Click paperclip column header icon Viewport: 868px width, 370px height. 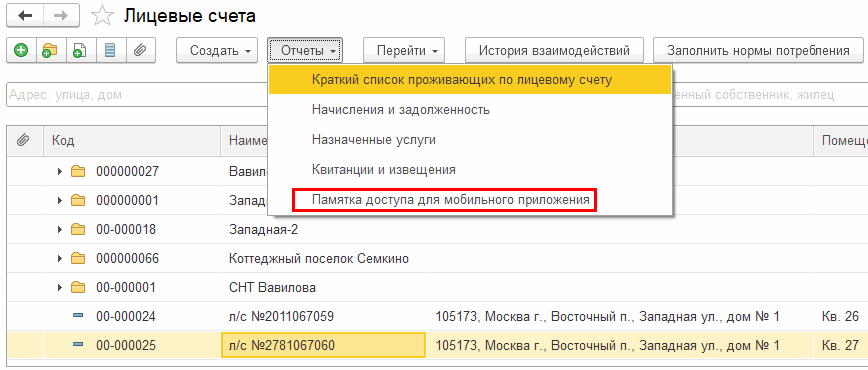click(23, 140)
